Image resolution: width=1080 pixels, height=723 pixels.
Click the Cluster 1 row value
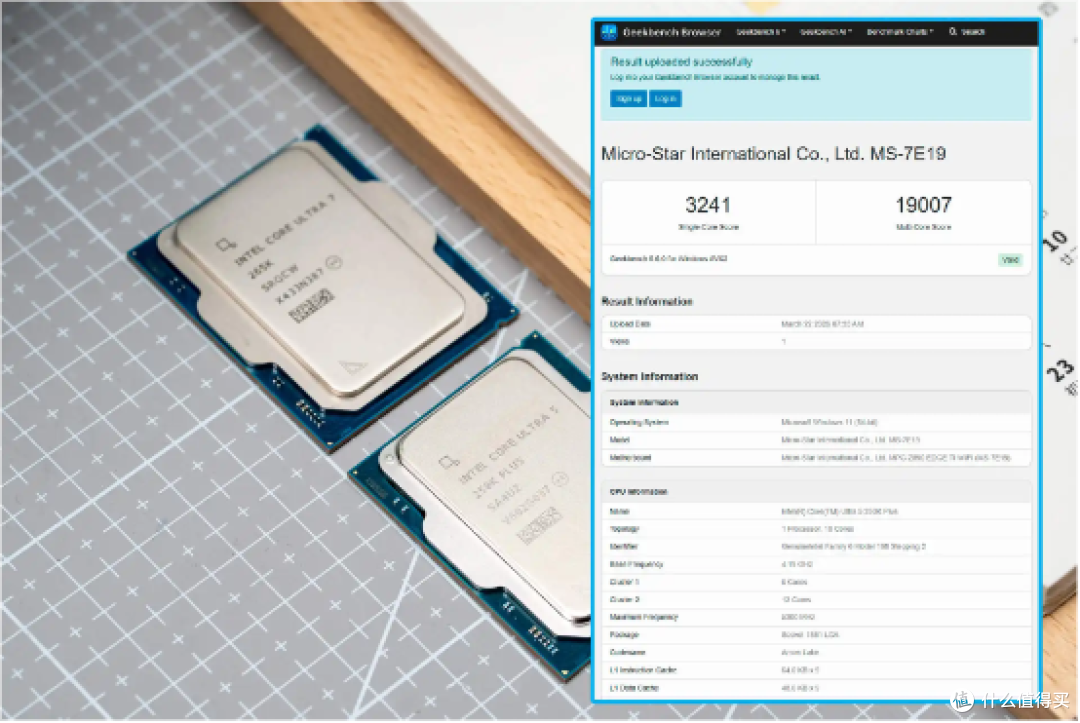coord(794,583)
